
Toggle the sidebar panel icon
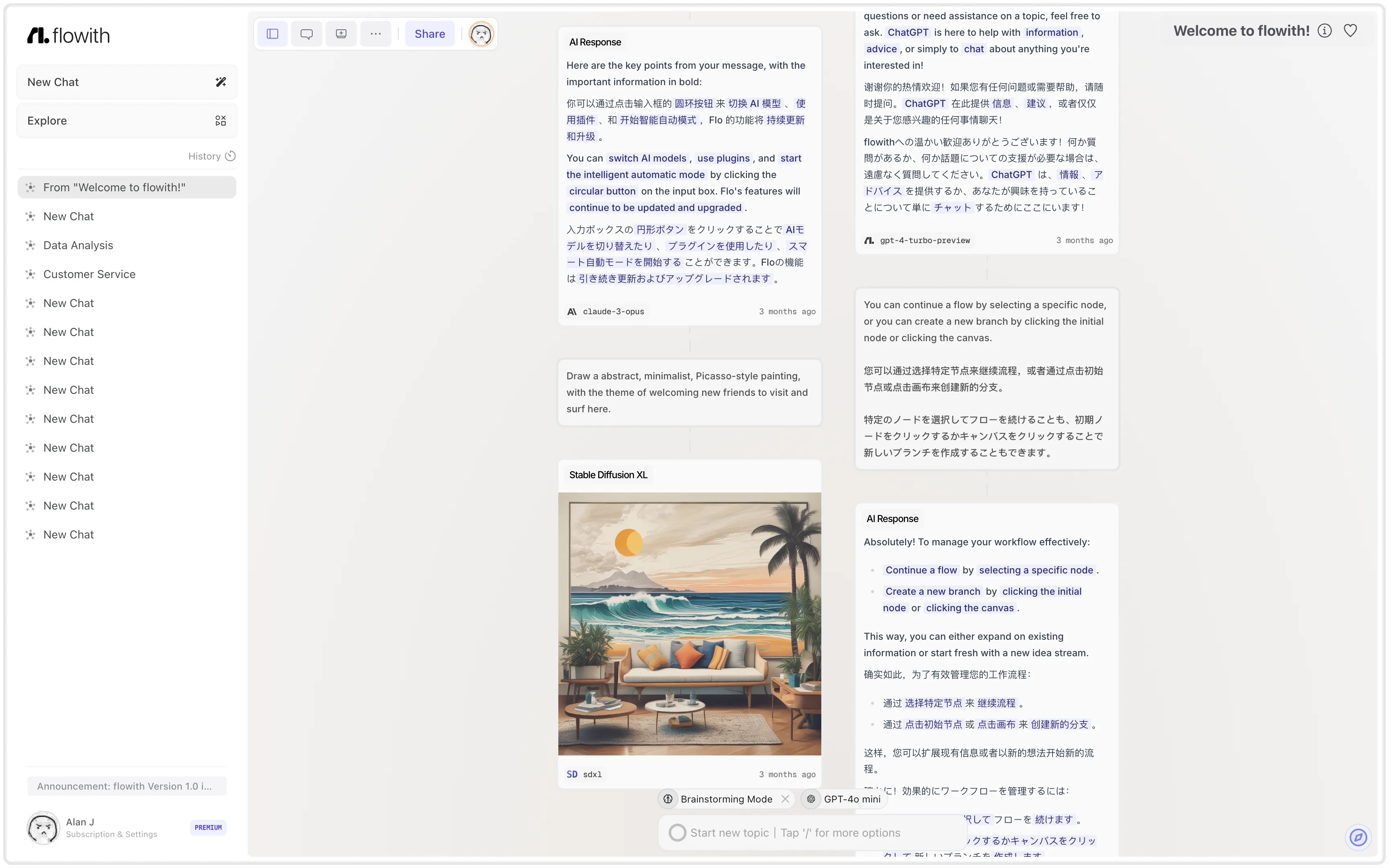click(272, 34)
